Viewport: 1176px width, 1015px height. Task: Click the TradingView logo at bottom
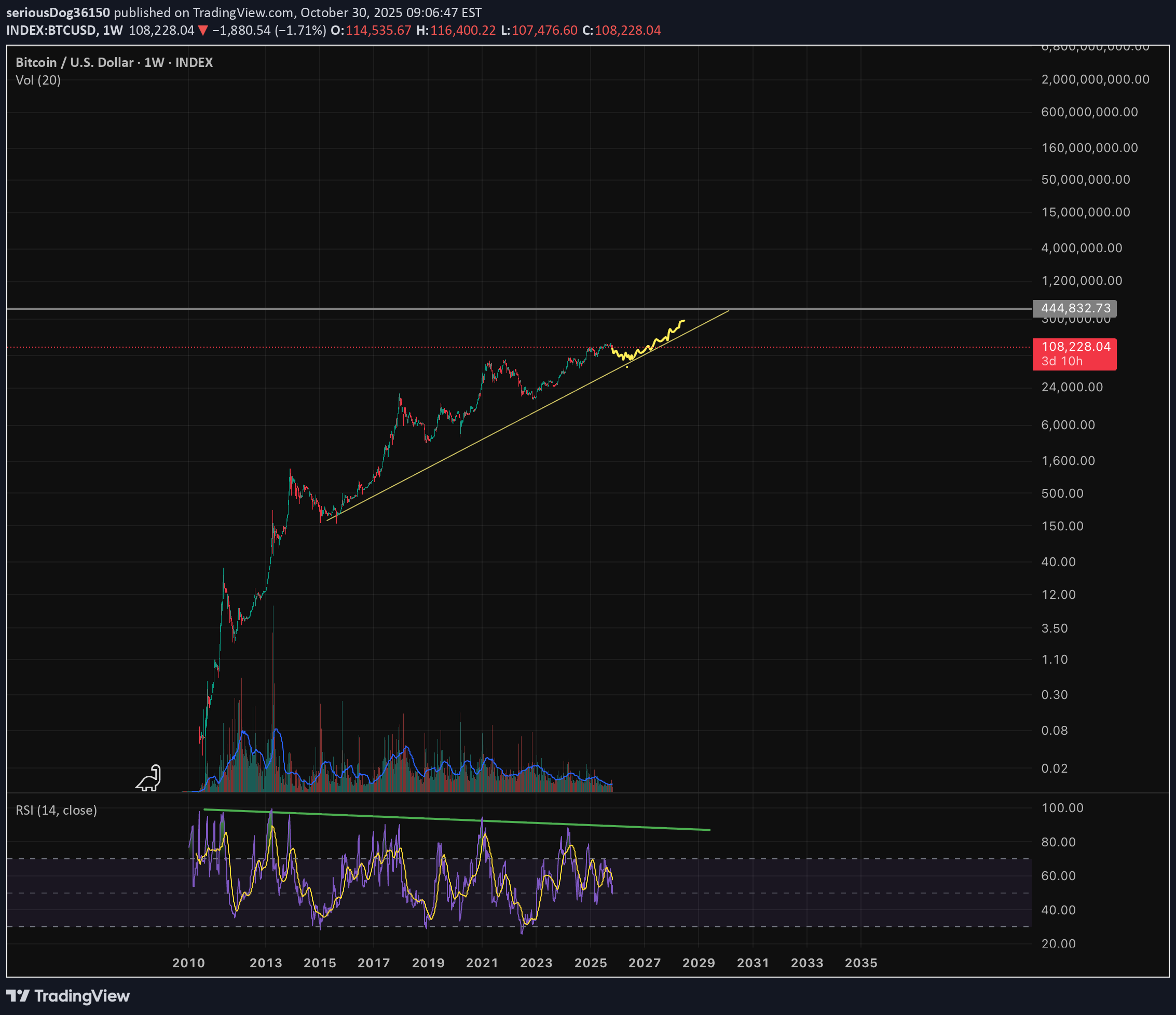pos(68,996)
